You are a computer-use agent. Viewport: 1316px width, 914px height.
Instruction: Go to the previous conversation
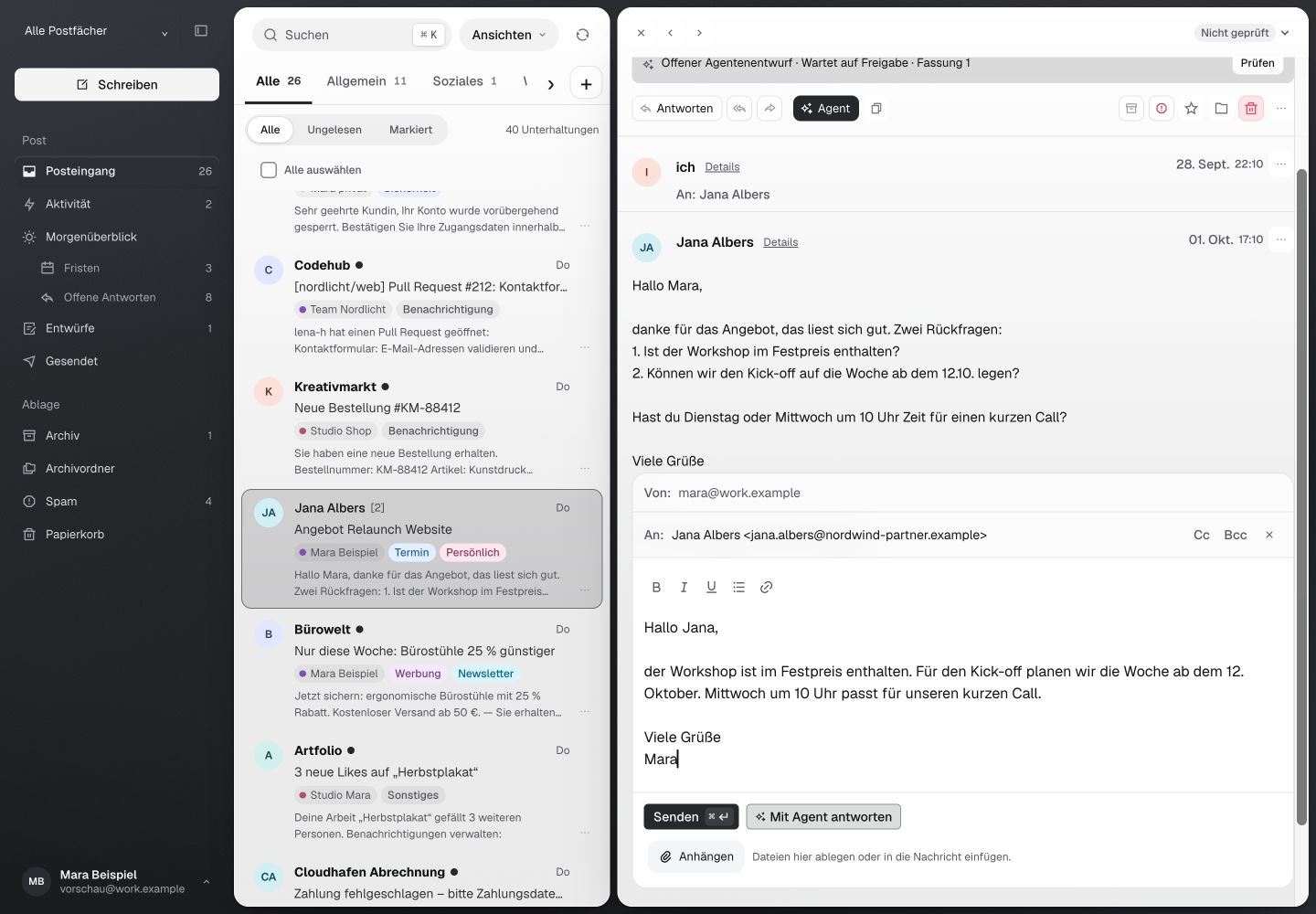pyautogui.click(x=670, y=33)
